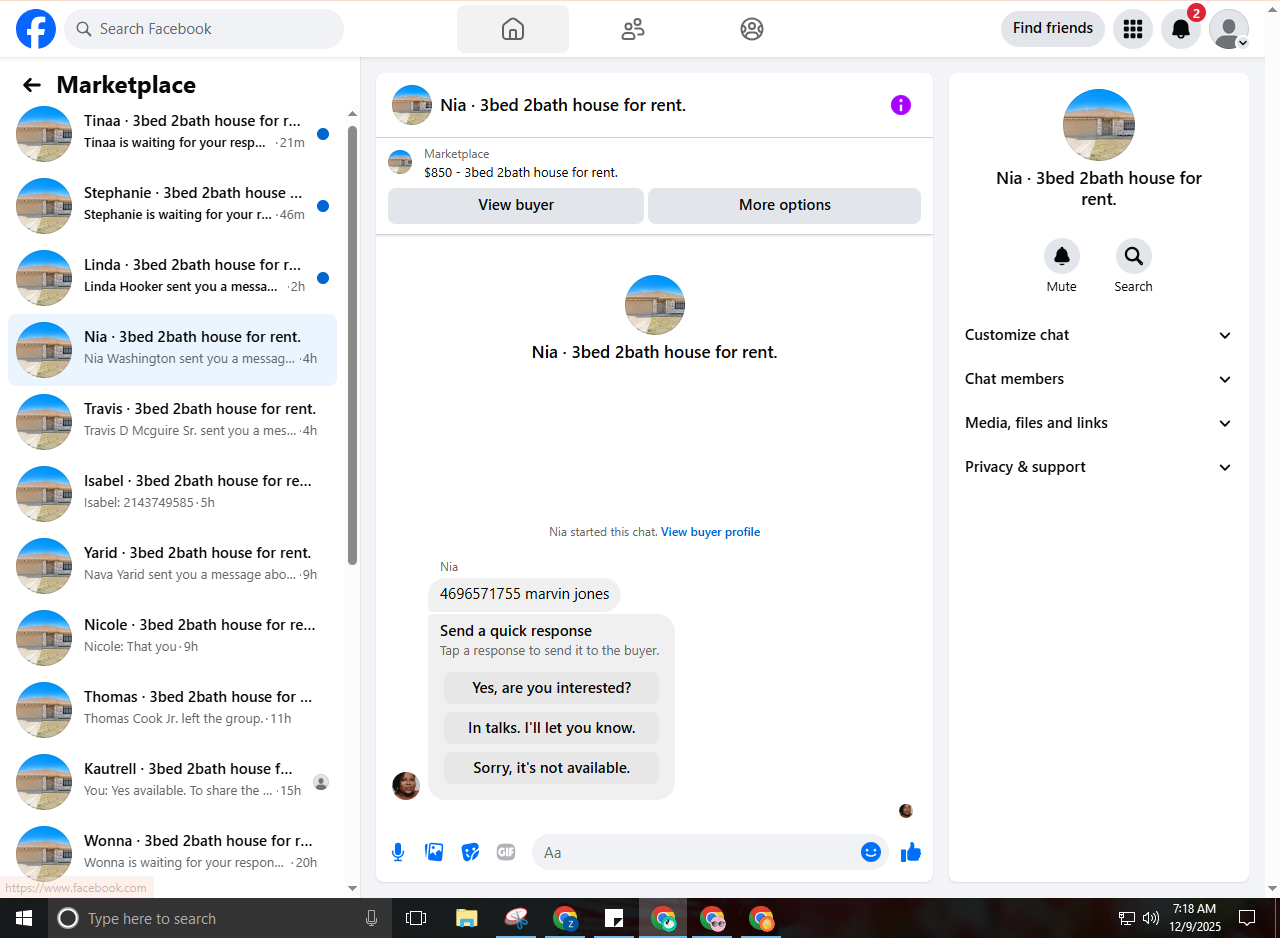Open emoji picker smiley icon
This screenshot has height=938, width=1280.
[x=871, y=852]
